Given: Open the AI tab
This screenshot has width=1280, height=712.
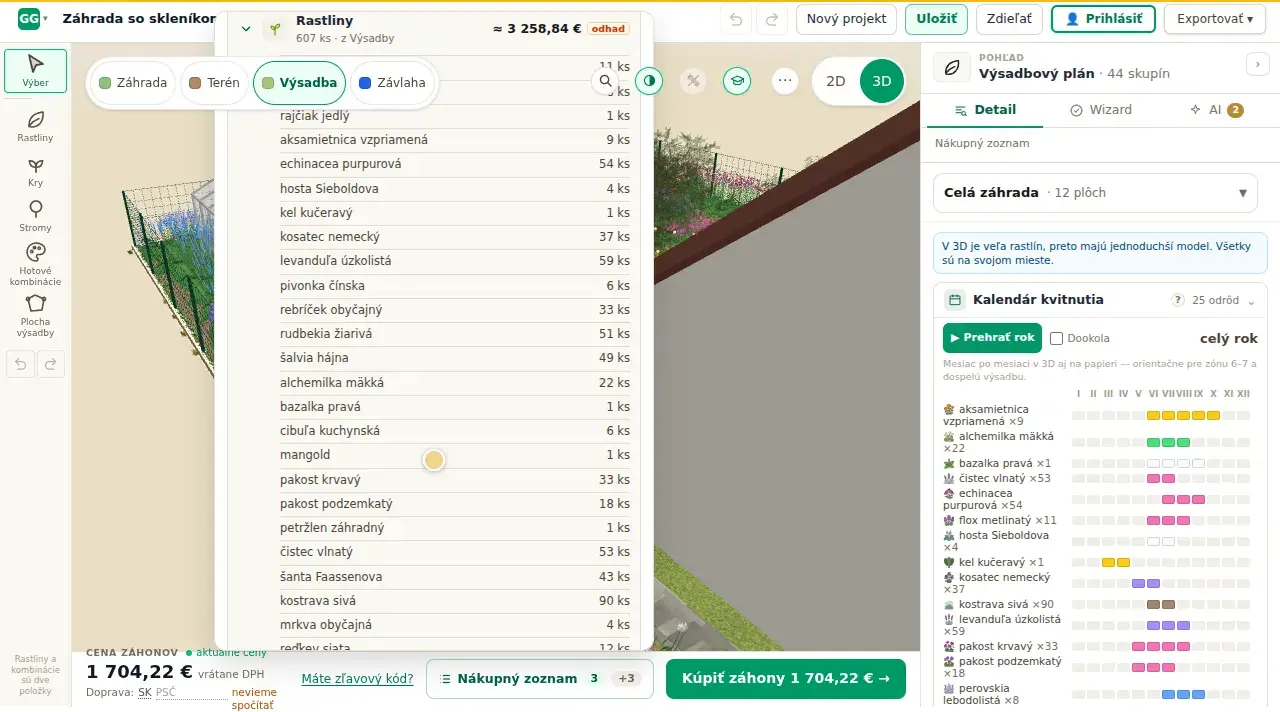Looking at the screenshot, I should point(1216,110).
